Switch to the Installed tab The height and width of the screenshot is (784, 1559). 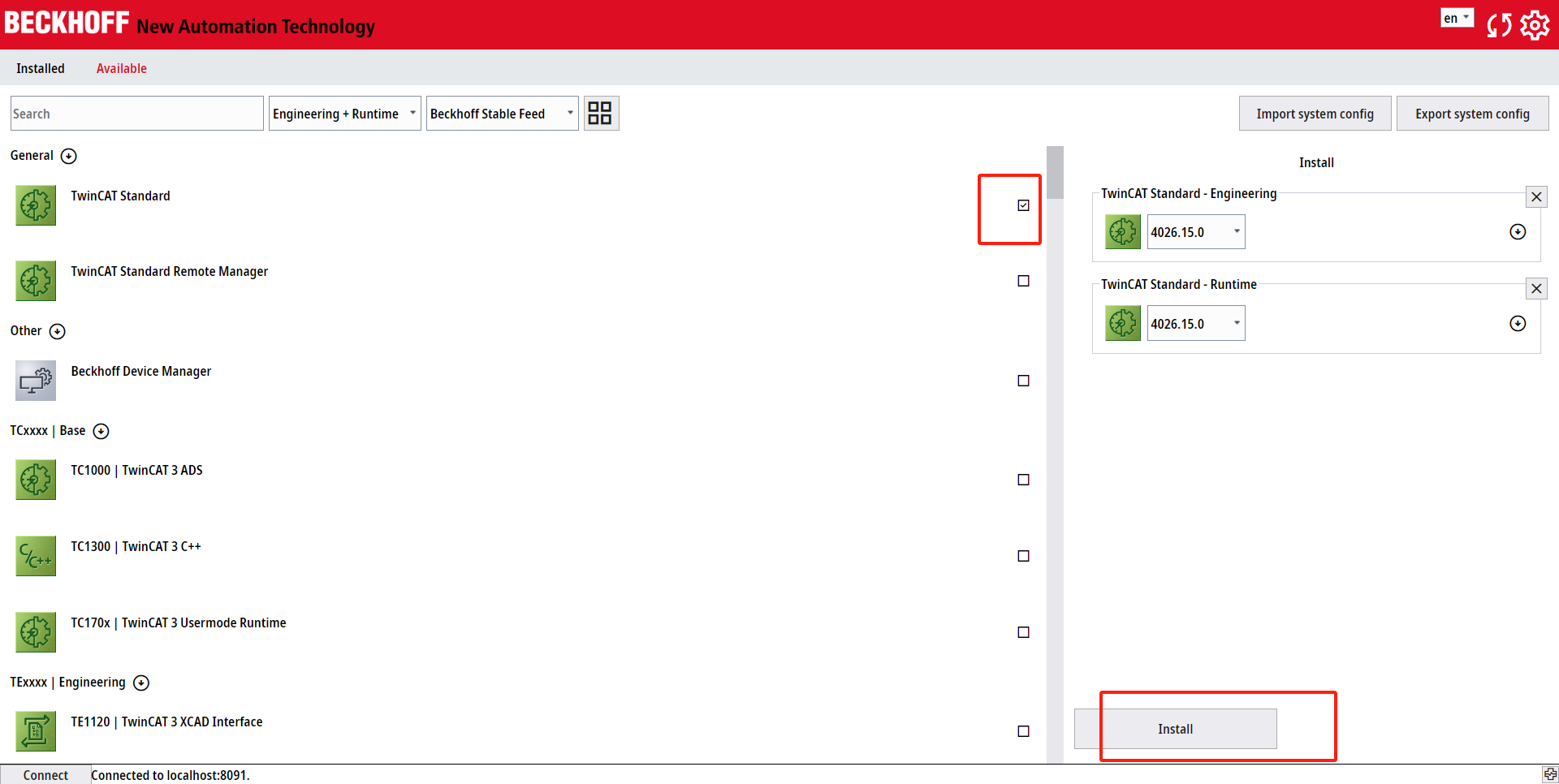pyautogui.click(x=41, y=68)
